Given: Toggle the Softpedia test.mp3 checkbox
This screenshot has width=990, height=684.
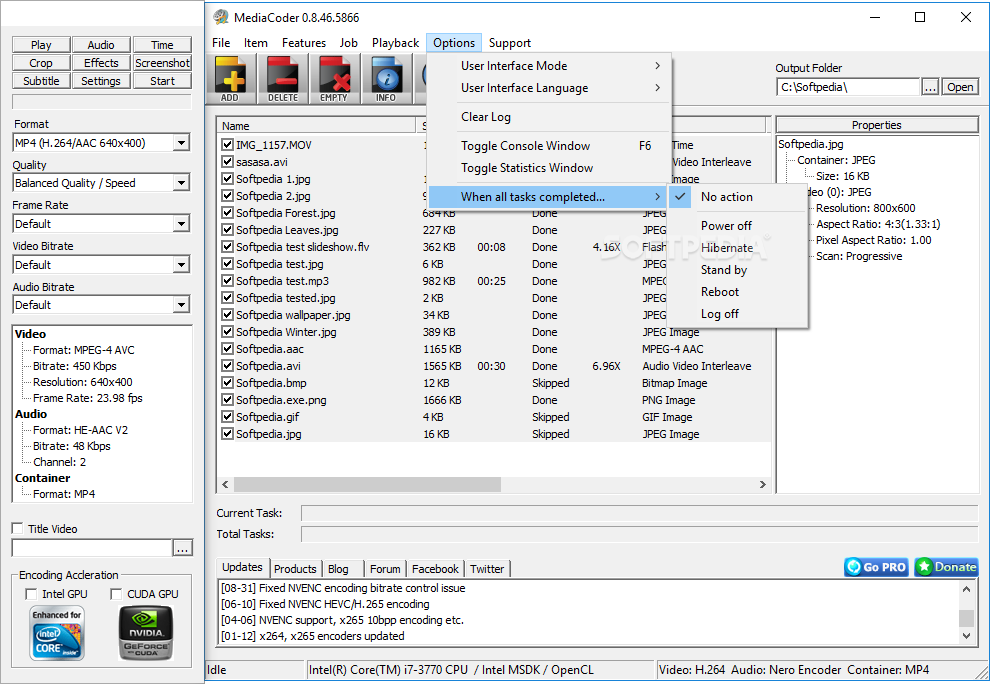Looking at the screenshot, I should (227, 281).
